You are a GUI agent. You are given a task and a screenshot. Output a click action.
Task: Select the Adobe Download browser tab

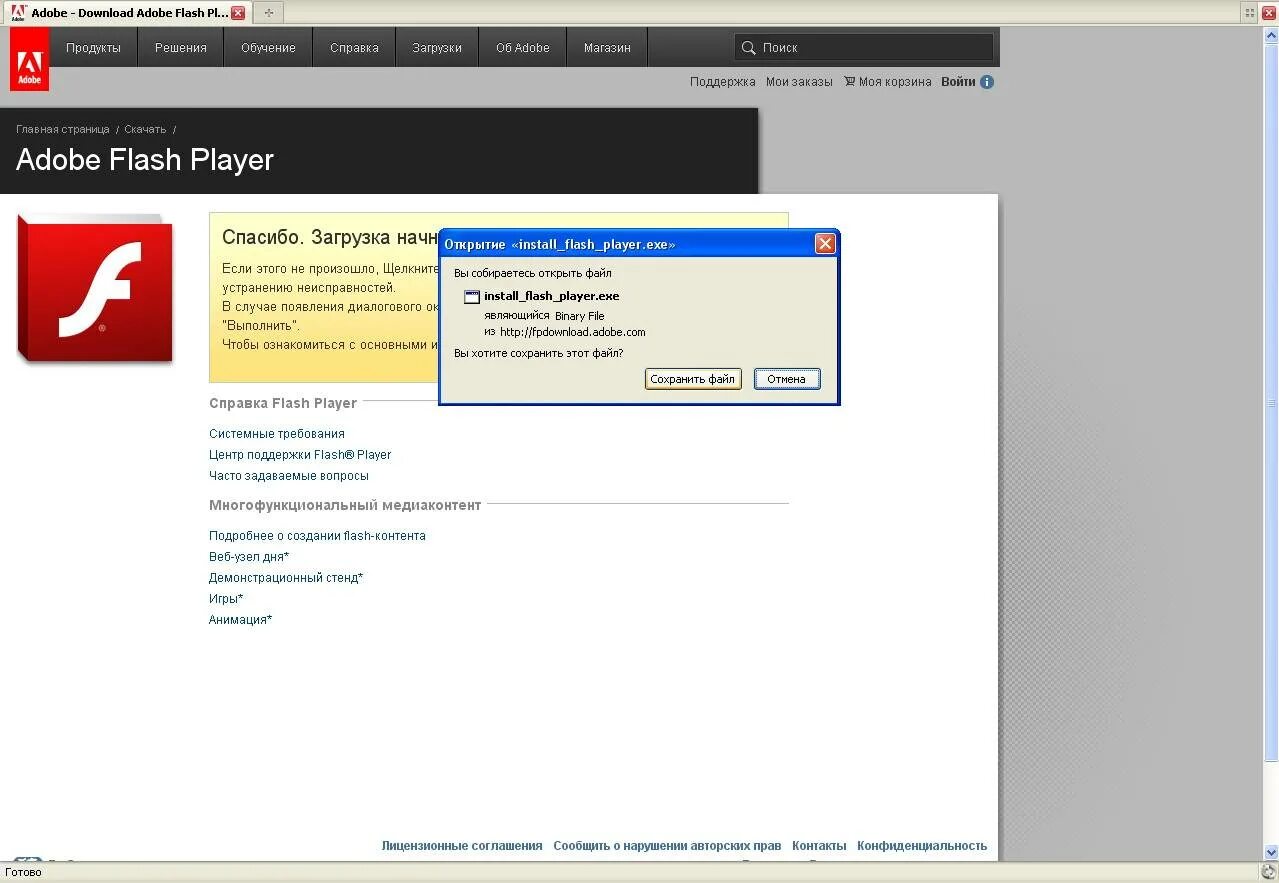[128, 13]
